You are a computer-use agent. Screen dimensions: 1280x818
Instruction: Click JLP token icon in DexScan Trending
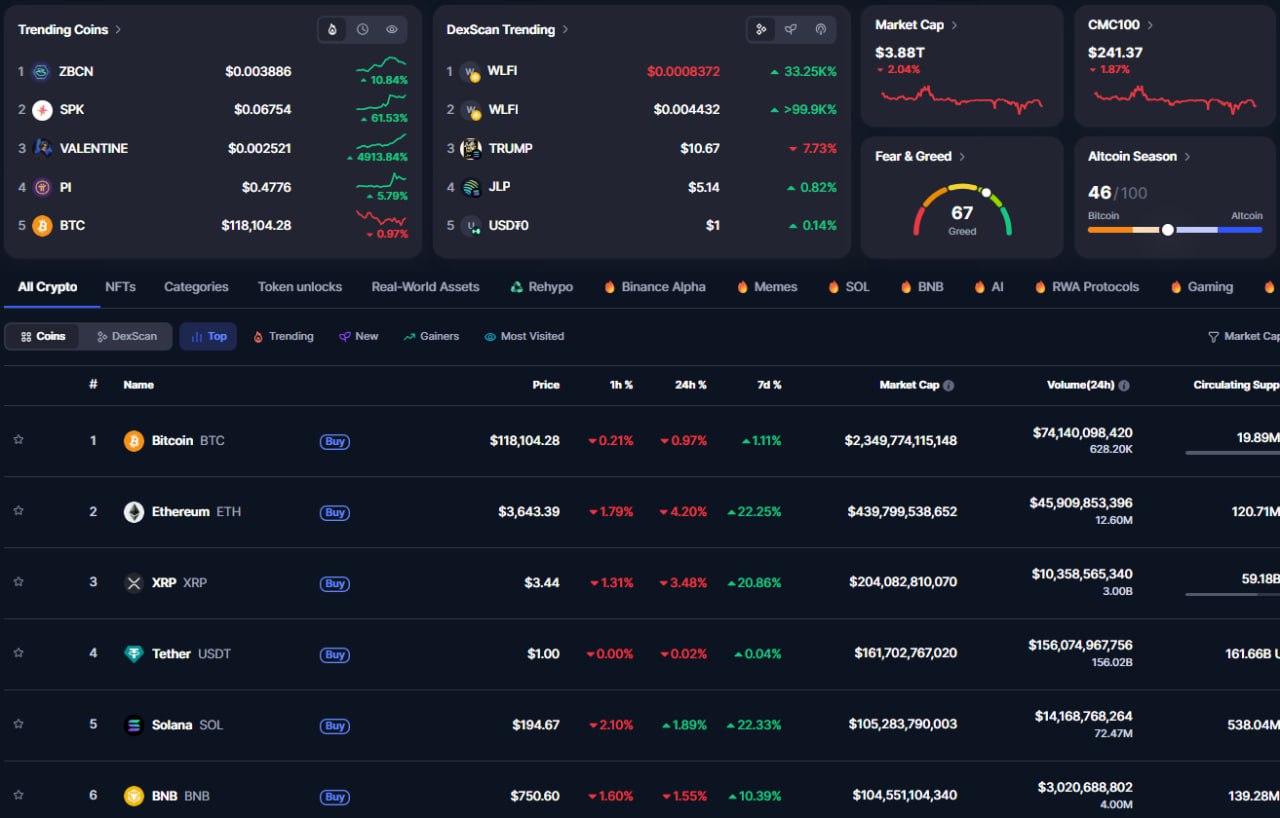click(471, 187)
